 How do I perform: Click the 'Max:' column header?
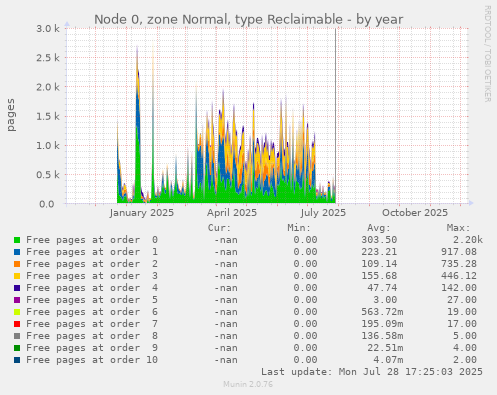pyautogui.click(x=458, y=228)
